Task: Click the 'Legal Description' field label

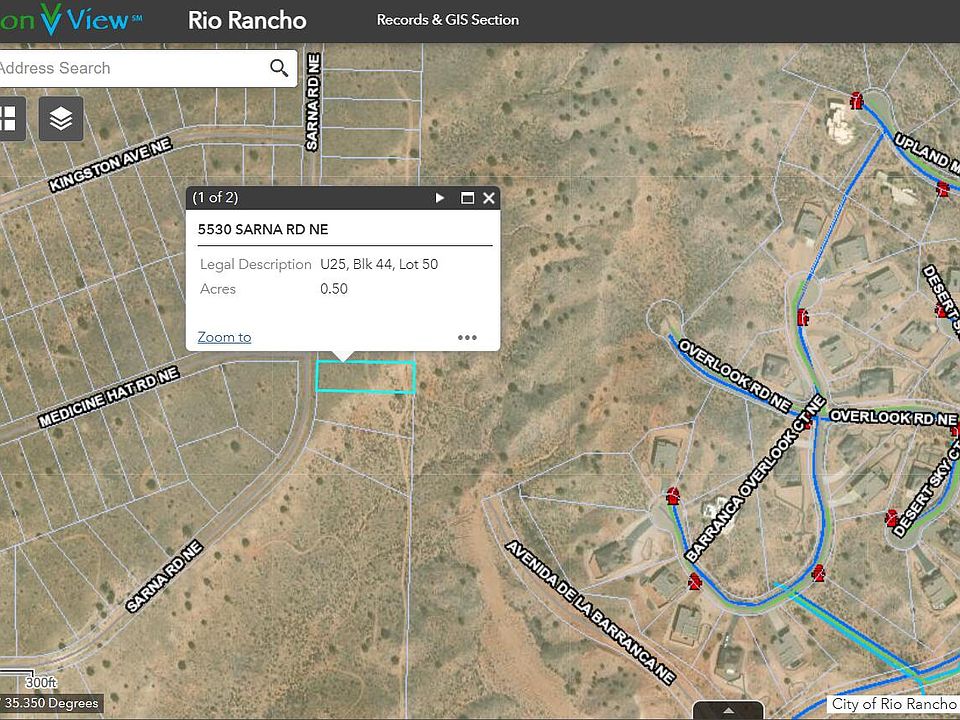Action: coord(256,264)
